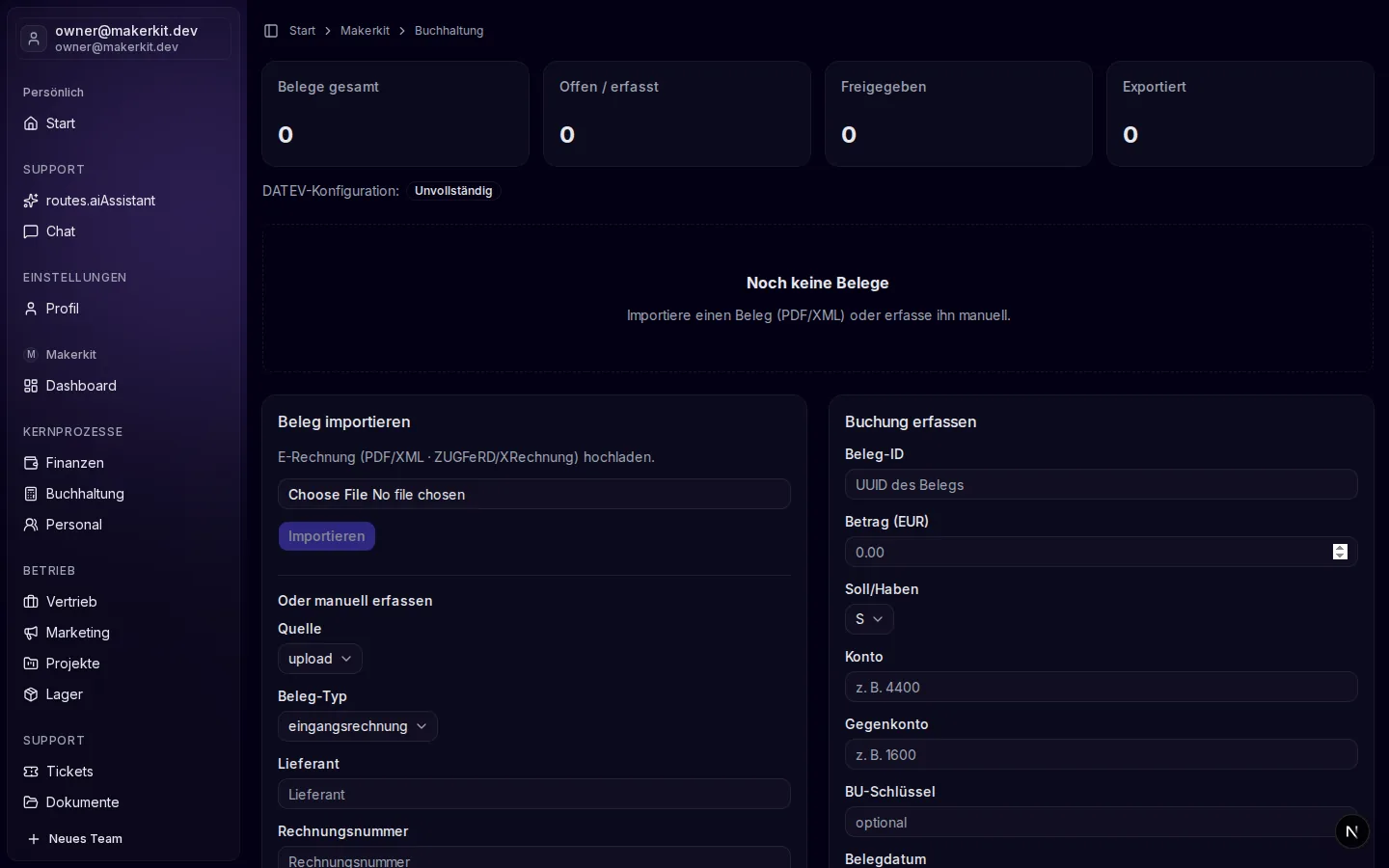Click the Makerkit team avatar
The height and width of the screenshot is (868, 1389).
tap(31, 355)
